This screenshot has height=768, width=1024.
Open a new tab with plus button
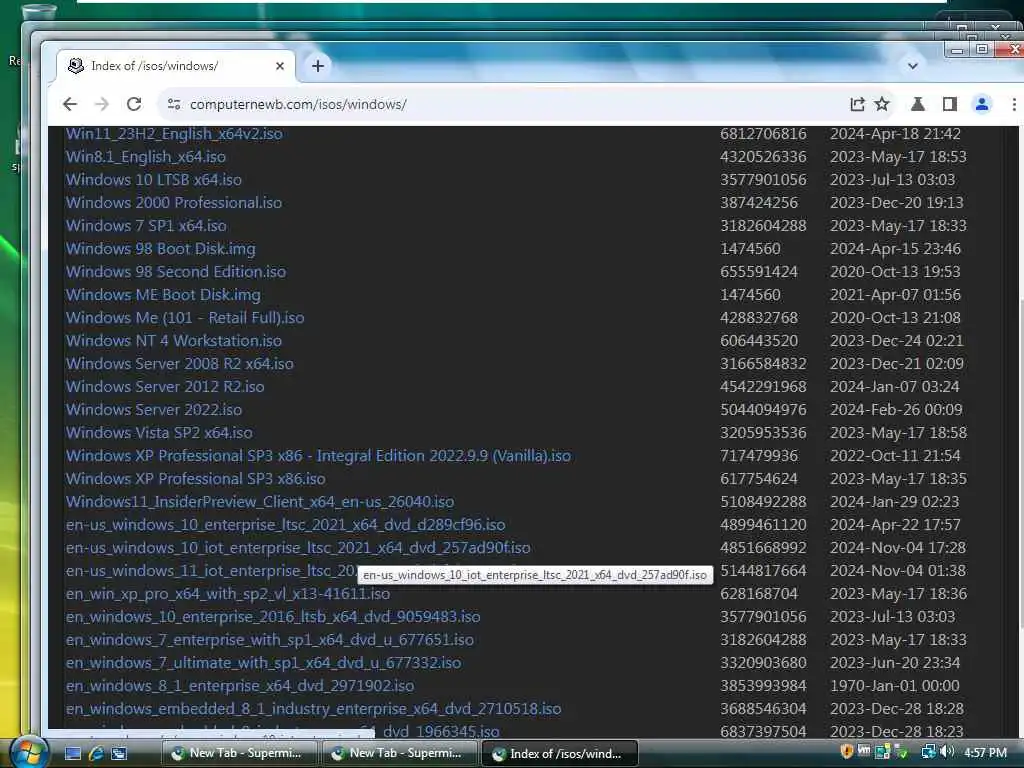click(x=318, y=66)
